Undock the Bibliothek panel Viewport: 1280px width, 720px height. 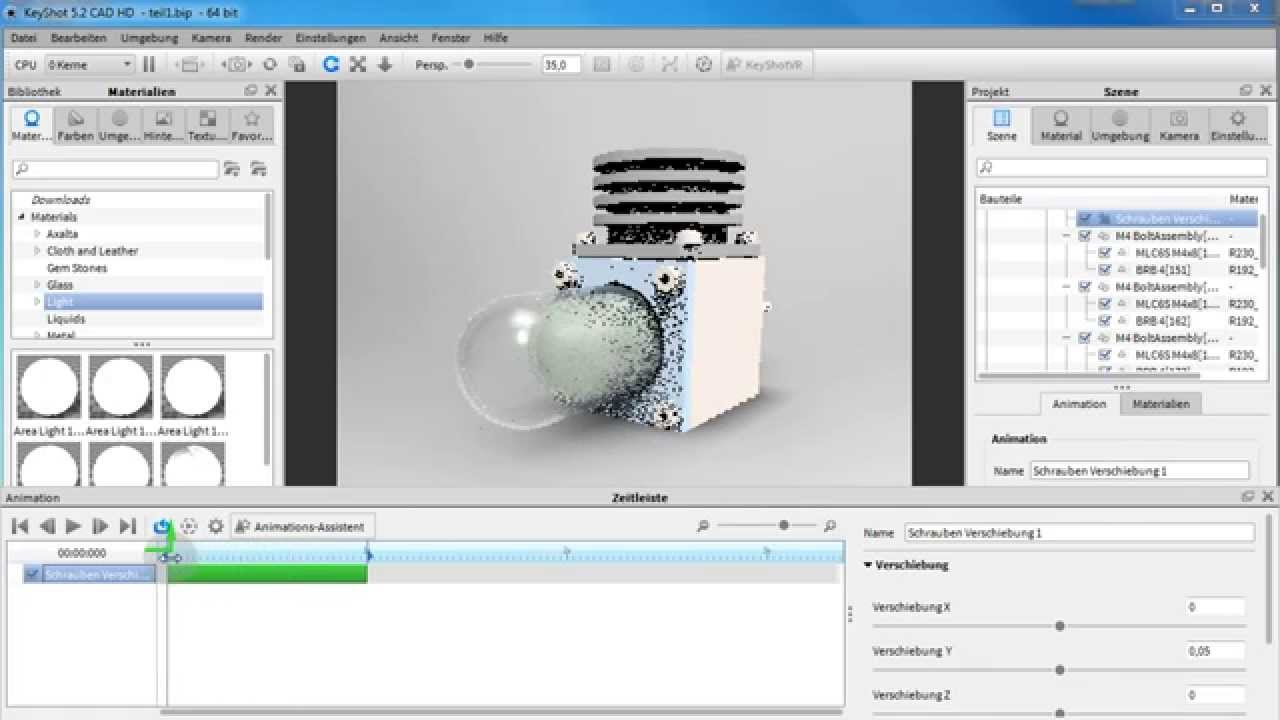tap(251, 91)
